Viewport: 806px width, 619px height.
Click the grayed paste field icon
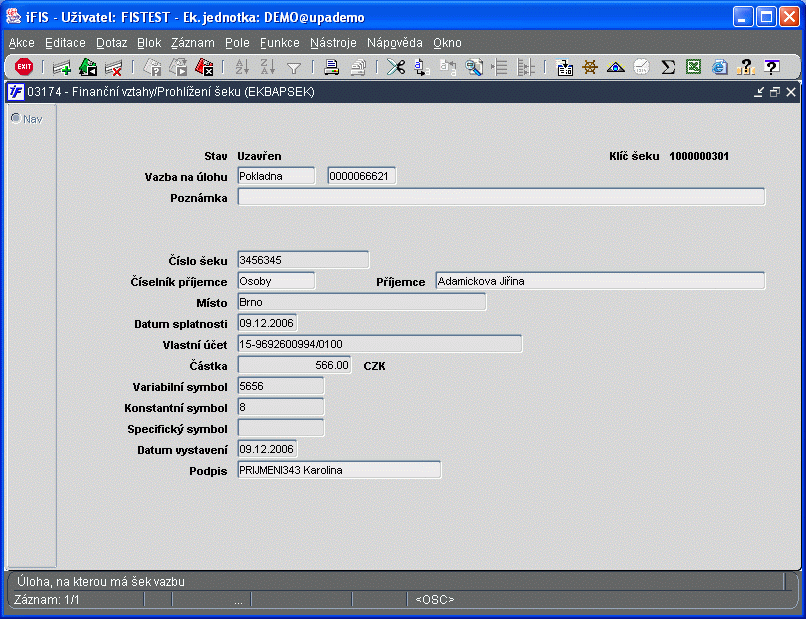pyautogui.click(x=448, y=67)
